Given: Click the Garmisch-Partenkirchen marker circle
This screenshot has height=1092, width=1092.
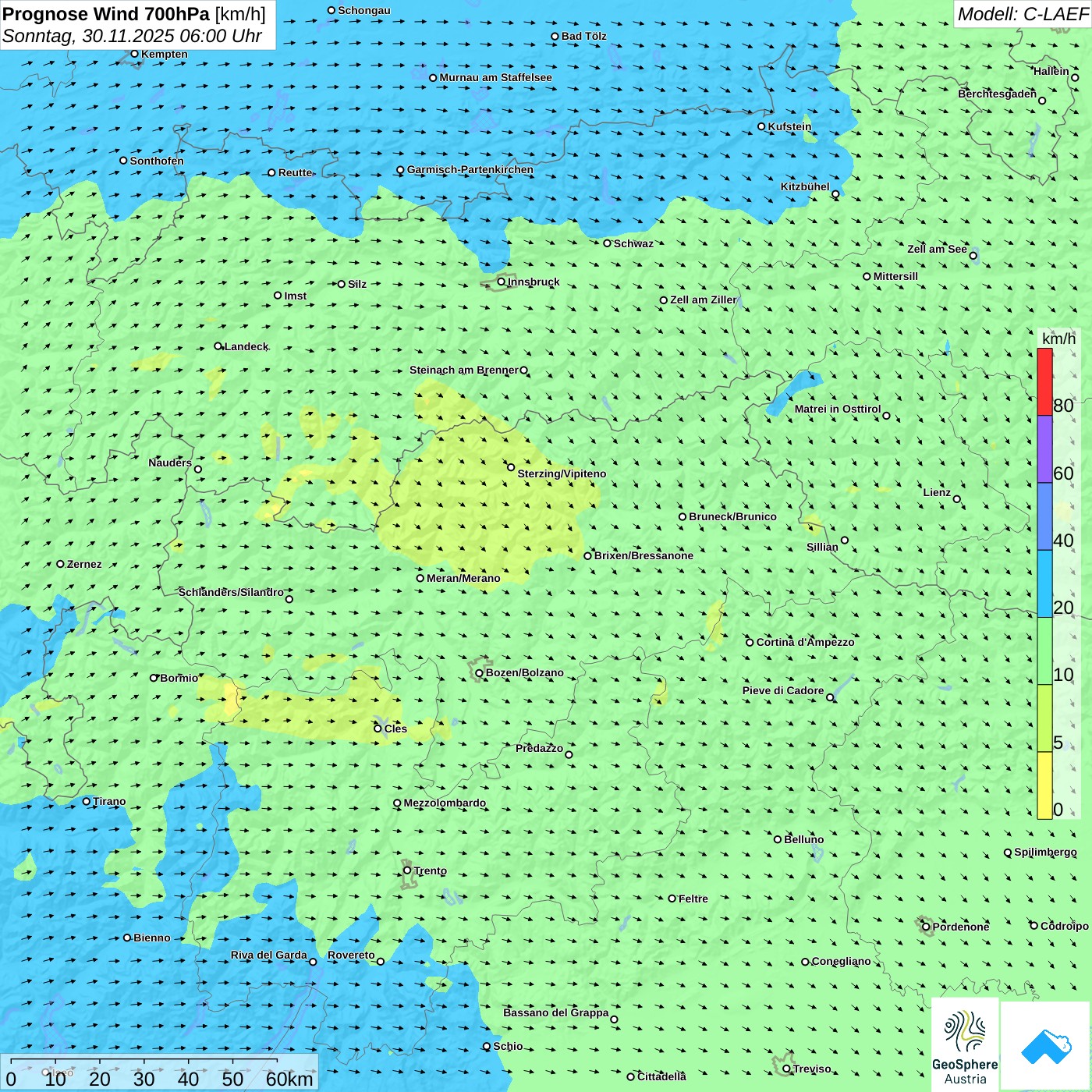Looking at the screenshot, I should coord(400,170).
